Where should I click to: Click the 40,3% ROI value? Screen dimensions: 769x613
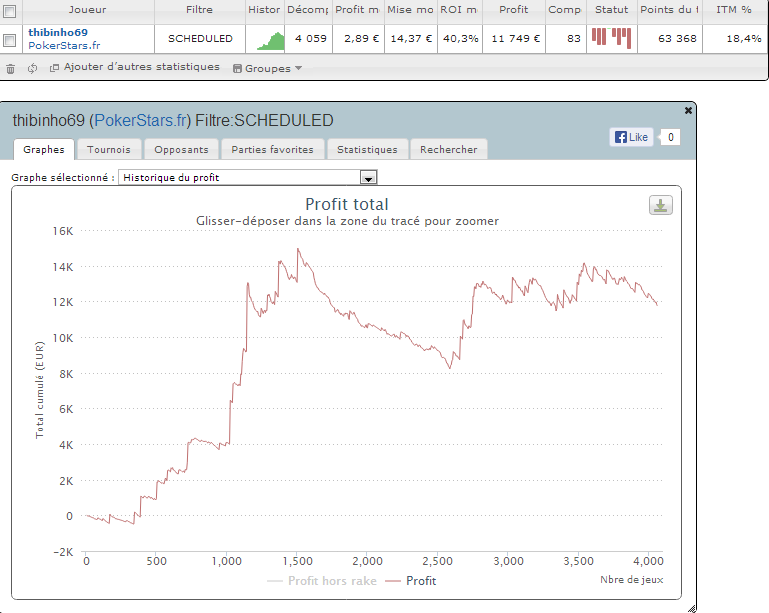coord(460,39)
